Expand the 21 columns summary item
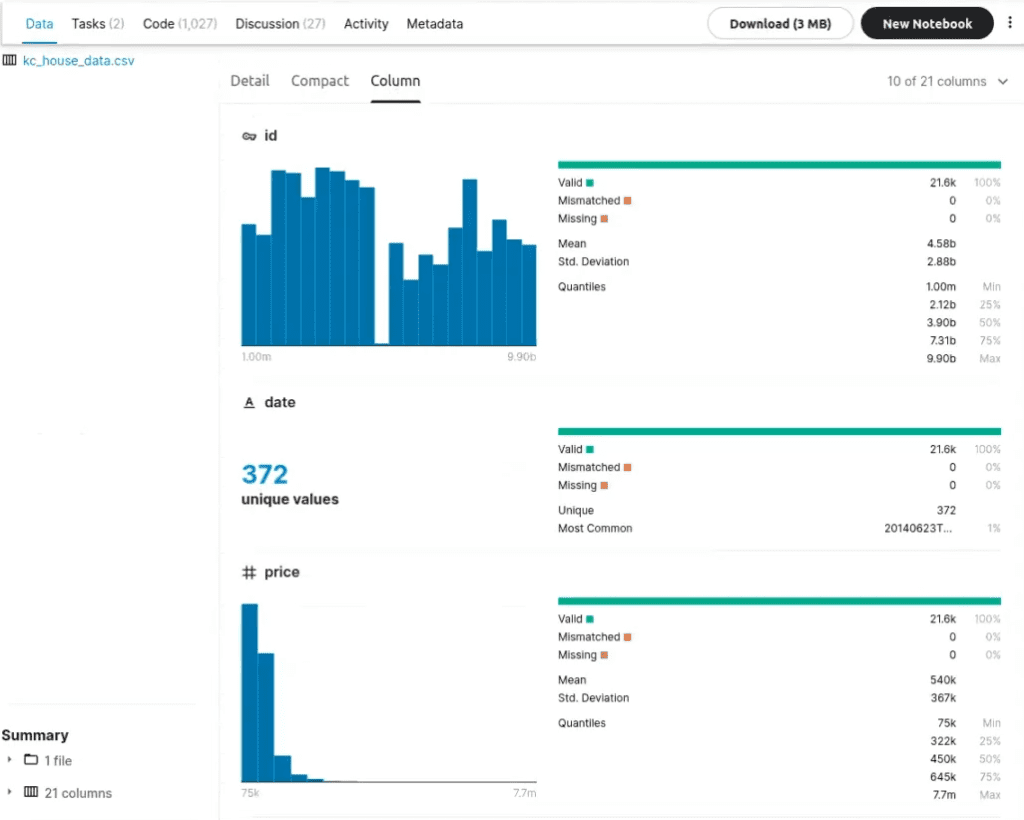Viewport: 1024px width, 820px height. click(9, 792)
